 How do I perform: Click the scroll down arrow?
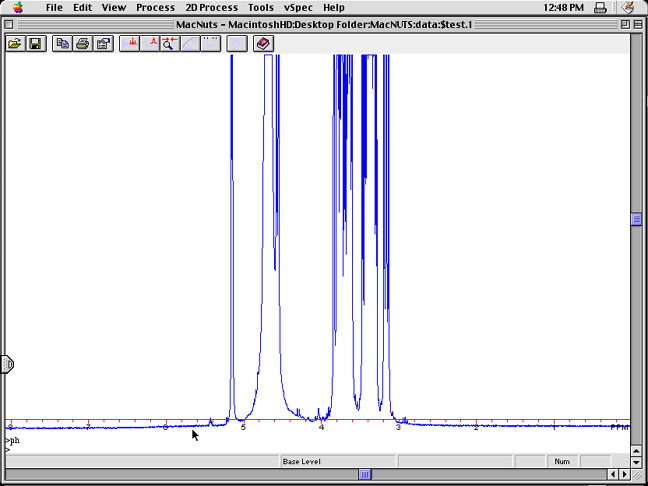tap(636, 462)
